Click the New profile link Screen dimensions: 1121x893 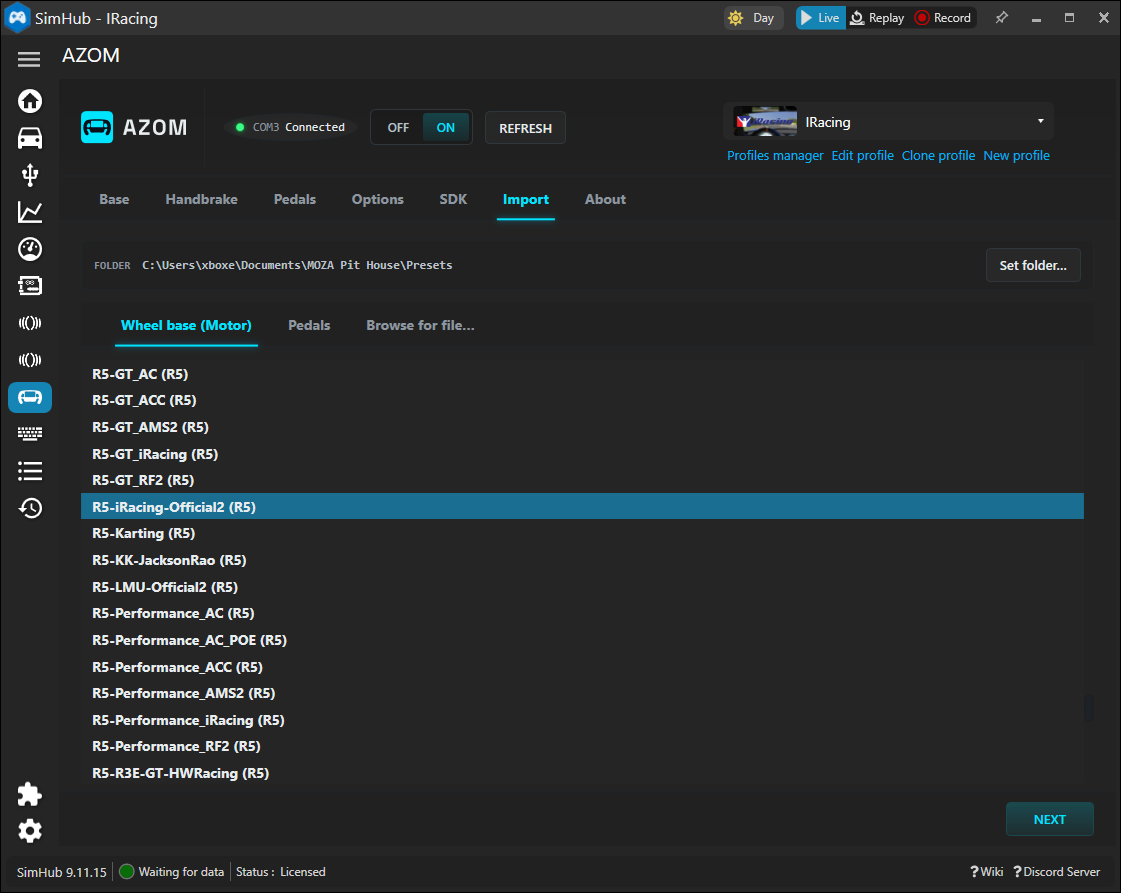tap(1016, 156)
